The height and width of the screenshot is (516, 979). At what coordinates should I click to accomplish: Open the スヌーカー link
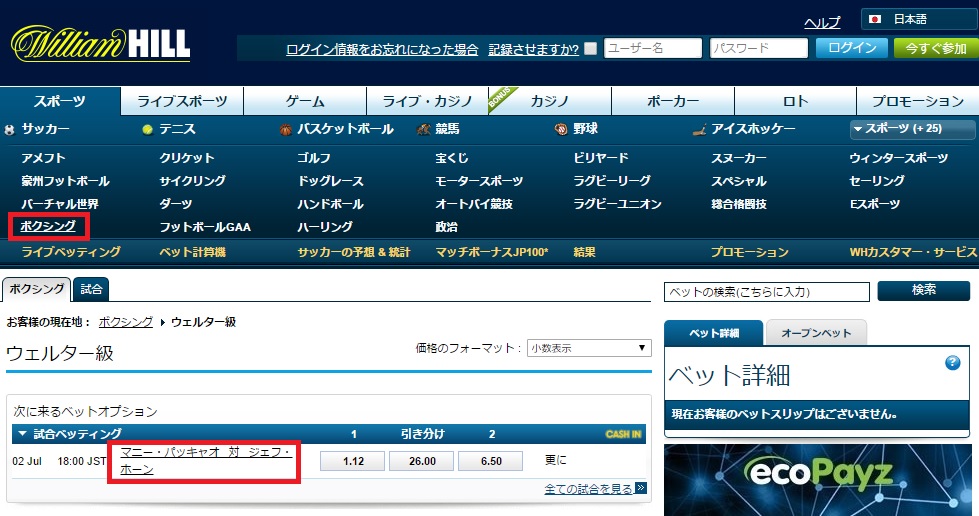739,158
